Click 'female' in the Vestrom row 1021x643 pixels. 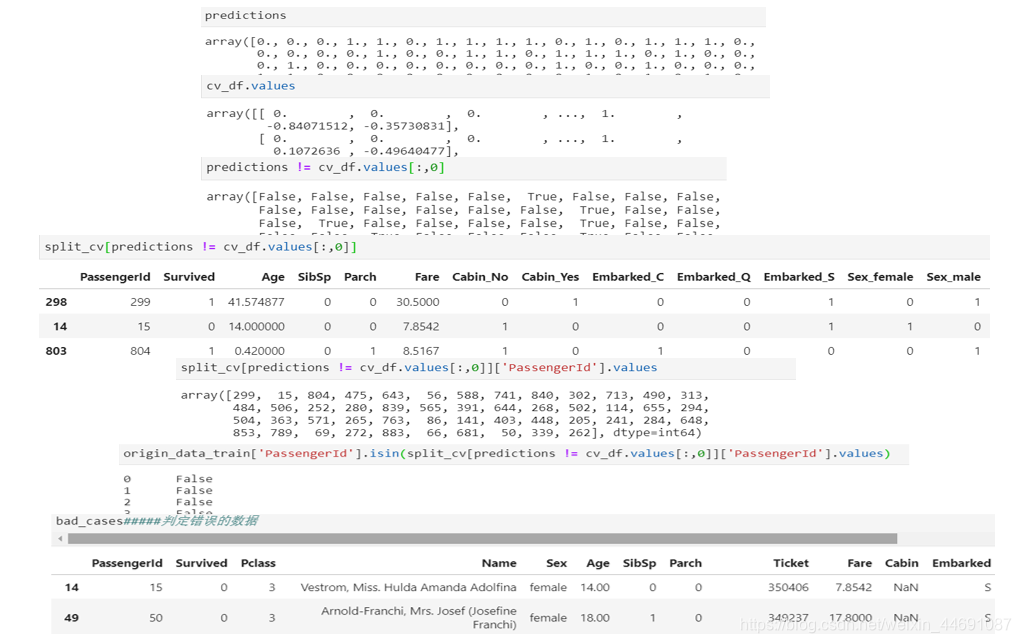pyautogui.click(x=548, y=588)
